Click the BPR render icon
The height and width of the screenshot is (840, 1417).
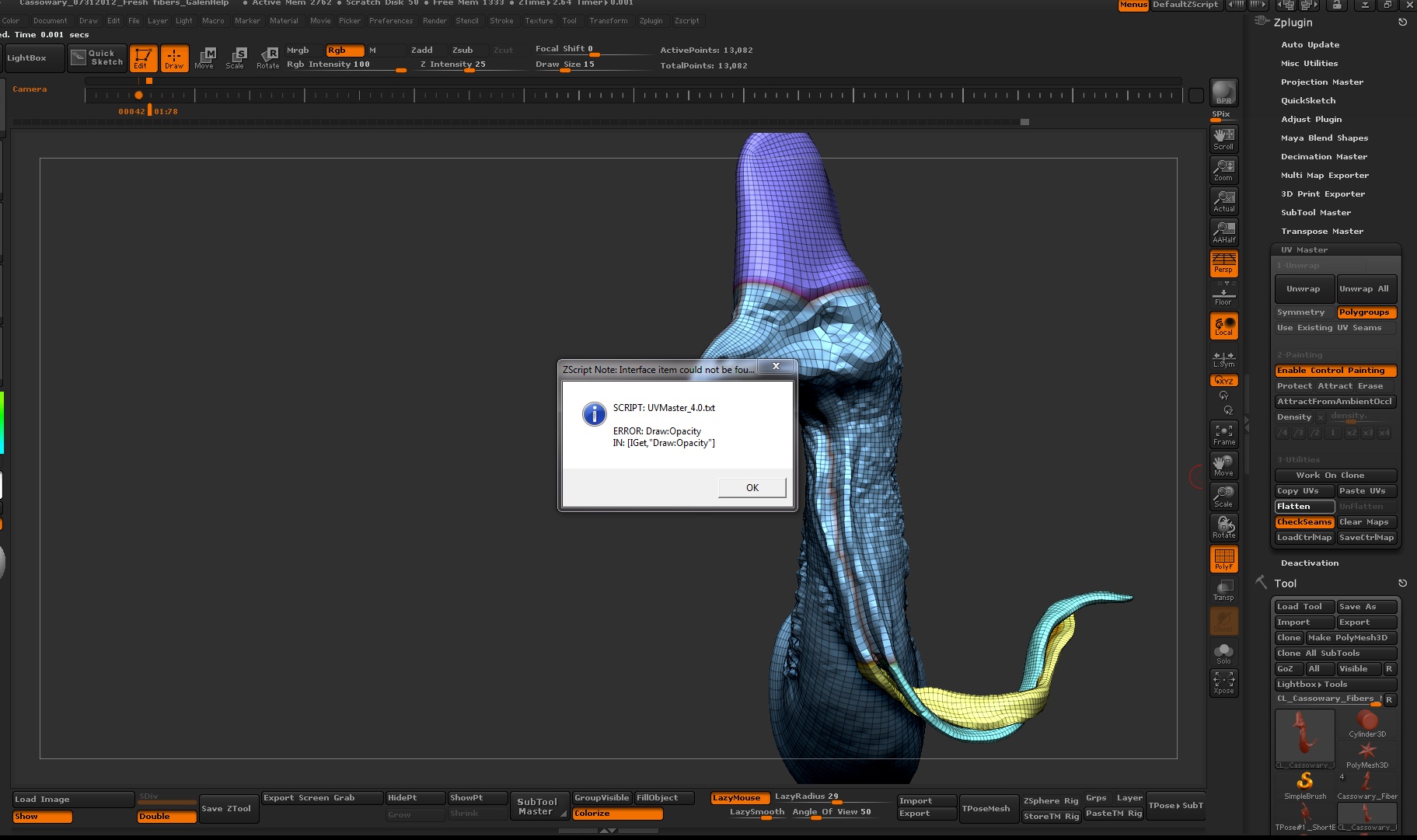pos(1223,92)
